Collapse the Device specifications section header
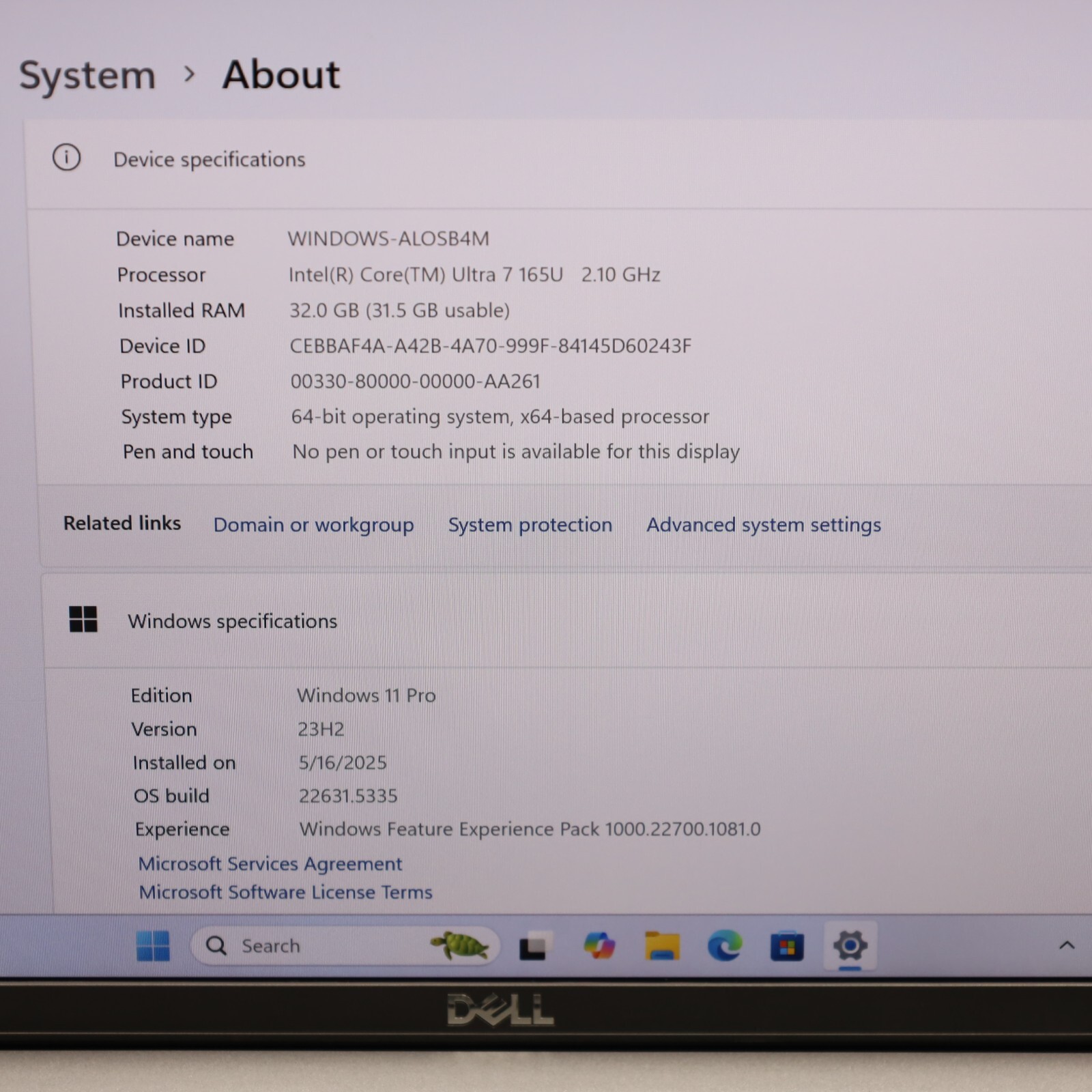The width and height of the screenshot is (1092, 1092). 560,164
